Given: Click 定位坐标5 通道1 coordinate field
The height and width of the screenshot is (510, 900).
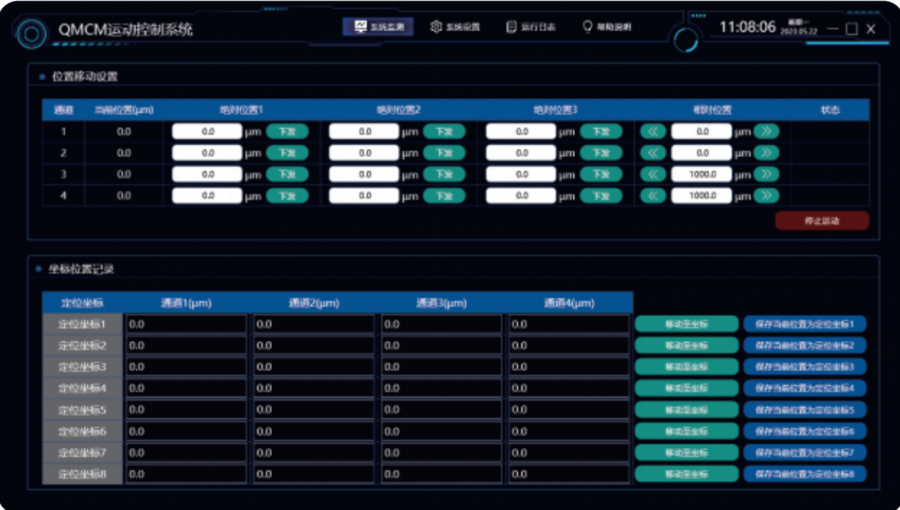Looking at the screenshot, I should click(186, 409).
